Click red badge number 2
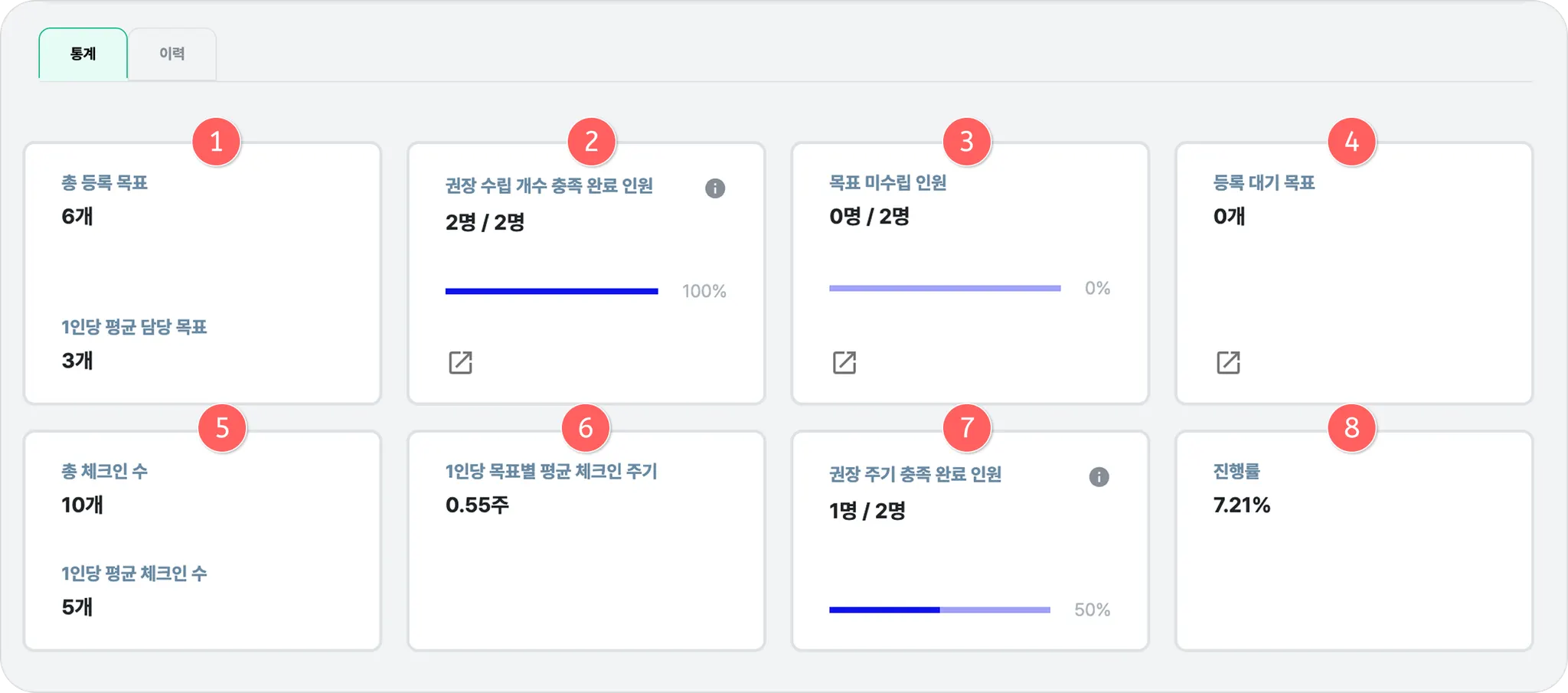The height and width of the screenshot is (693, 1568). coord(591,142)
